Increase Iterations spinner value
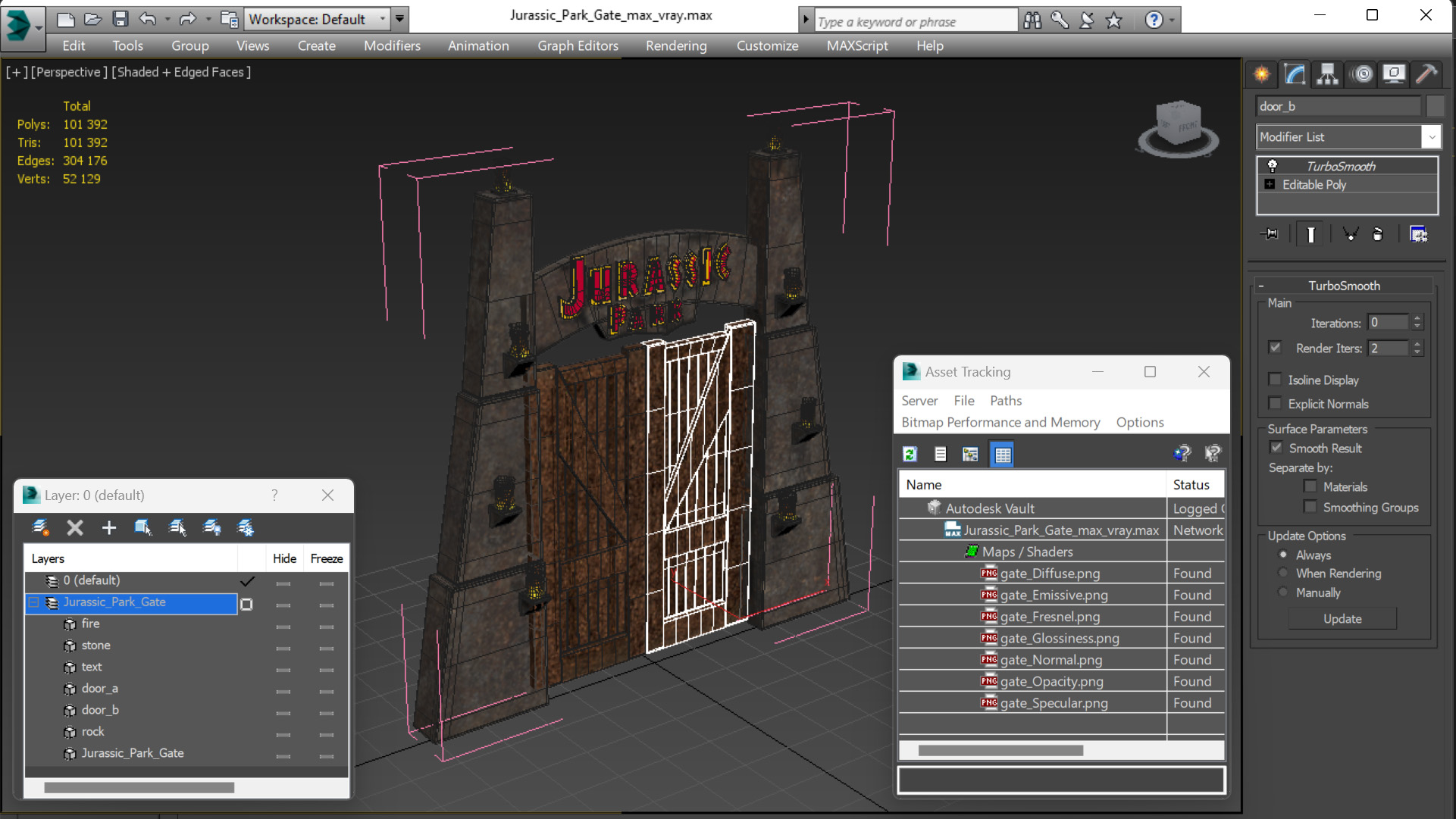The width and height of the screenshot is (1456, 819). (1417, 318)
